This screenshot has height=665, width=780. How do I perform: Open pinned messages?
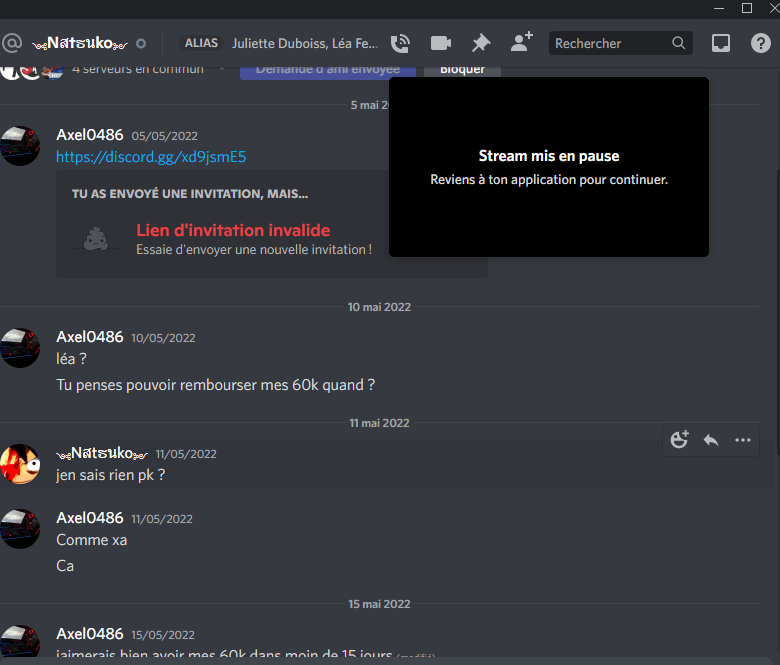point(481,43)
